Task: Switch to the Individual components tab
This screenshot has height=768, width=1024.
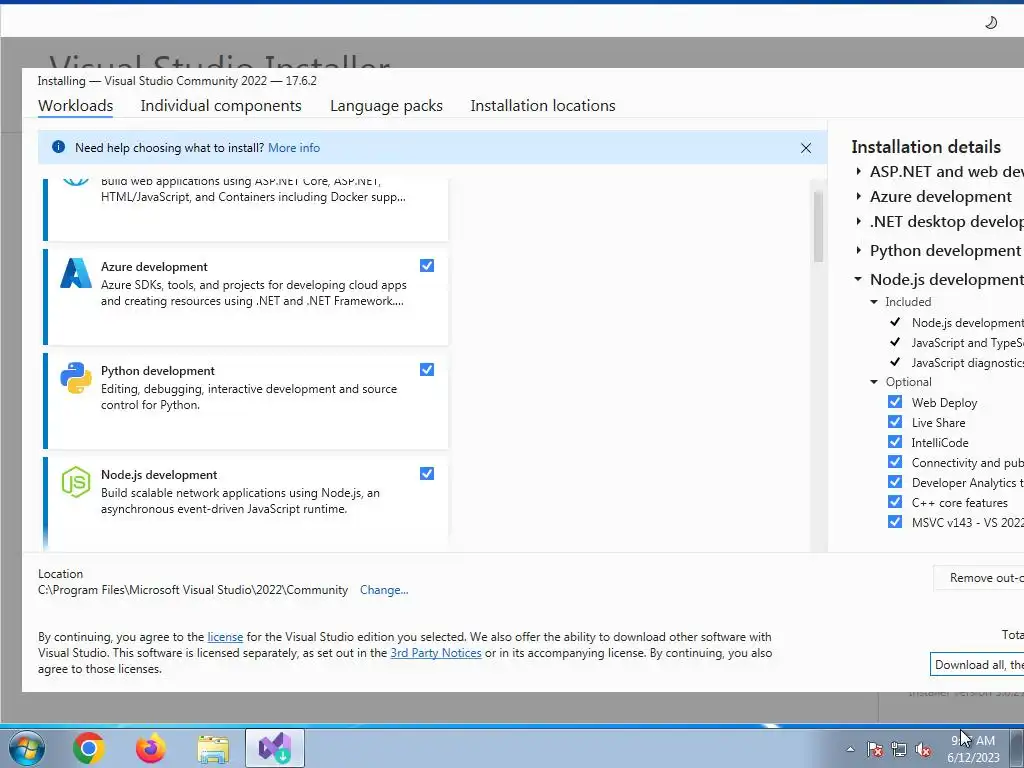Action: [221, 106]
